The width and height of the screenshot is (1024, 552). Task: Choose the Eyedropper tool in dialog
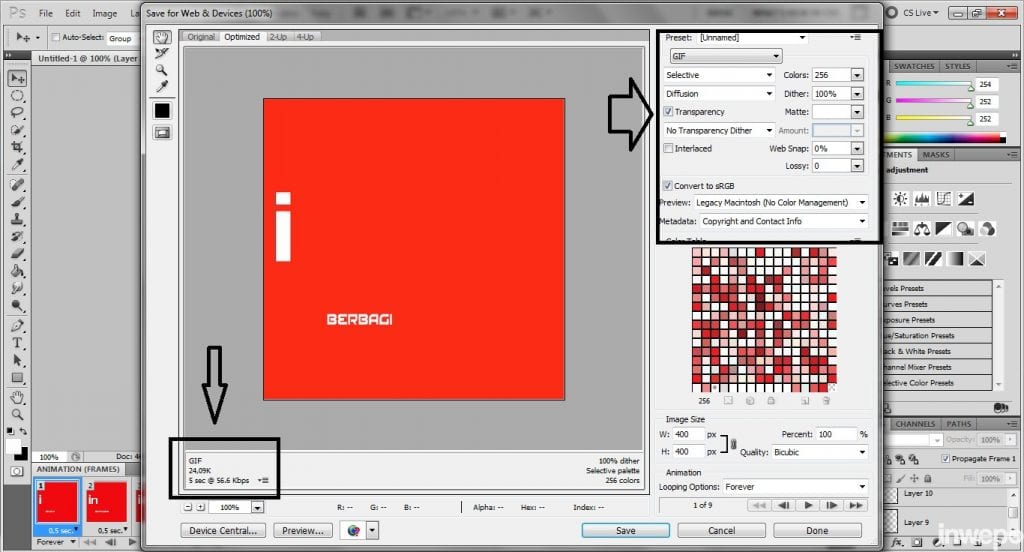point(161,87)
